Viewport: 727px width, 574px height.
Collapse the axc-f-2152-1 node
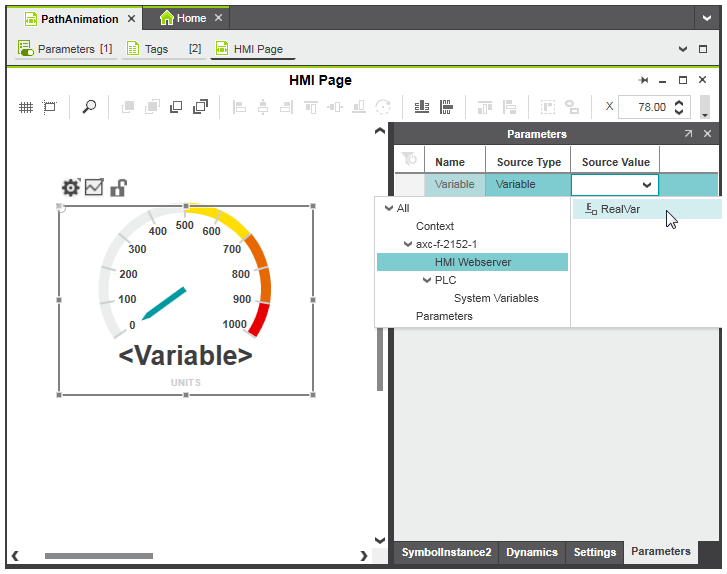[407, 244]
